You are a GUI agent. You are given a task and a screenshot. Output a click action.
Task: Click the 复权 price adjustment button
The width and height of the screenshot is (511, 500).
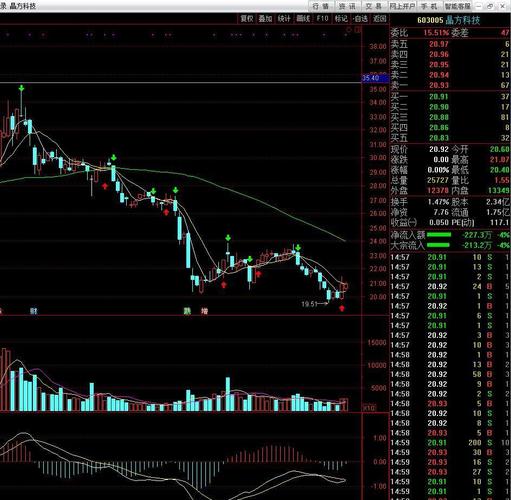pyautogui.click(x=247, y=19)
